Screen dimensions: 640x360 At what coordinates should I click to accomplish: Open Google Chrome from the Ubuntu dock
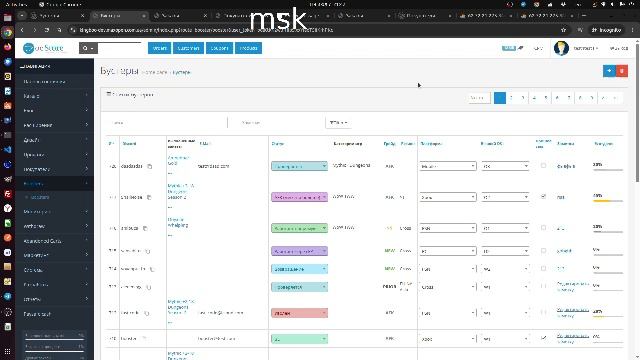7,32
